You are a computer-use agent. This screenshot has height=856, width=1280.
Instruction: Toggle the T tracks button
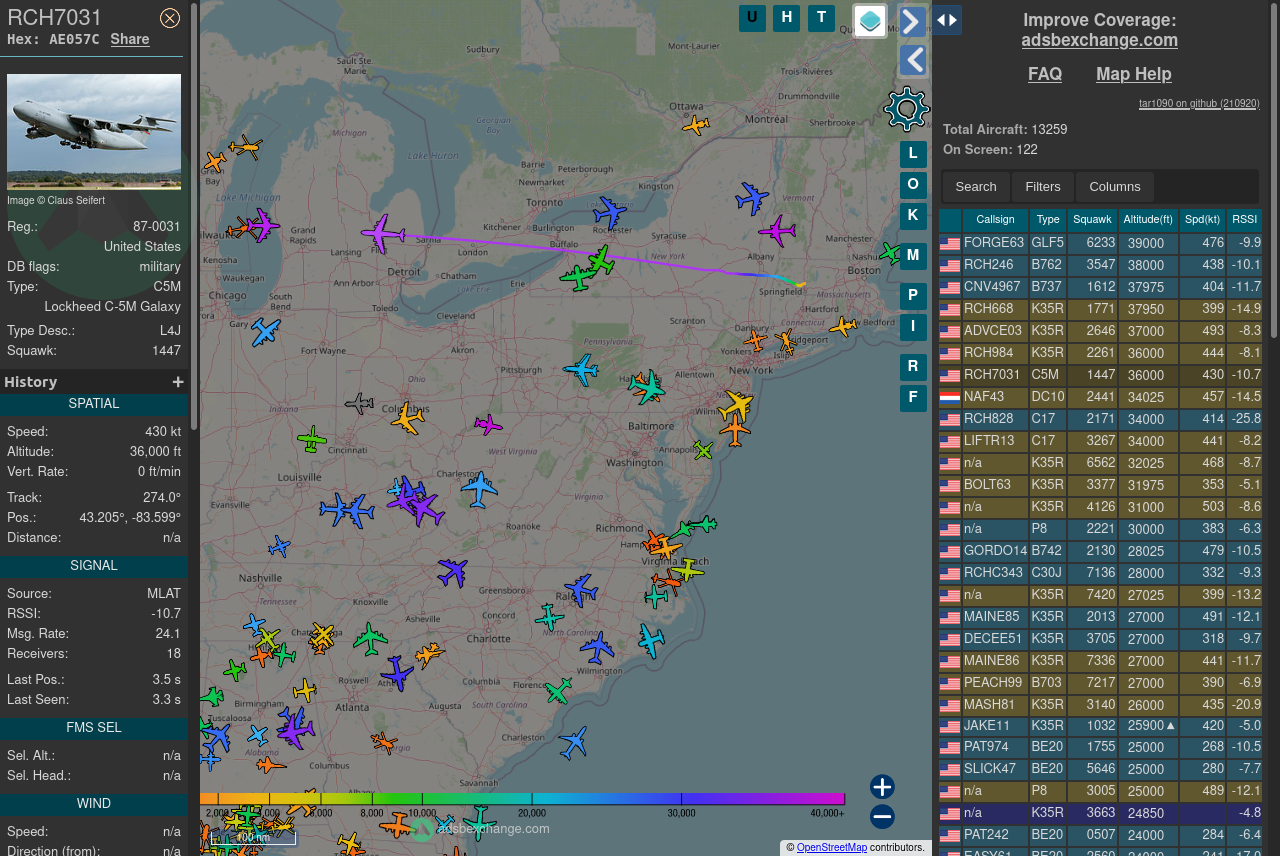[821, 18]
